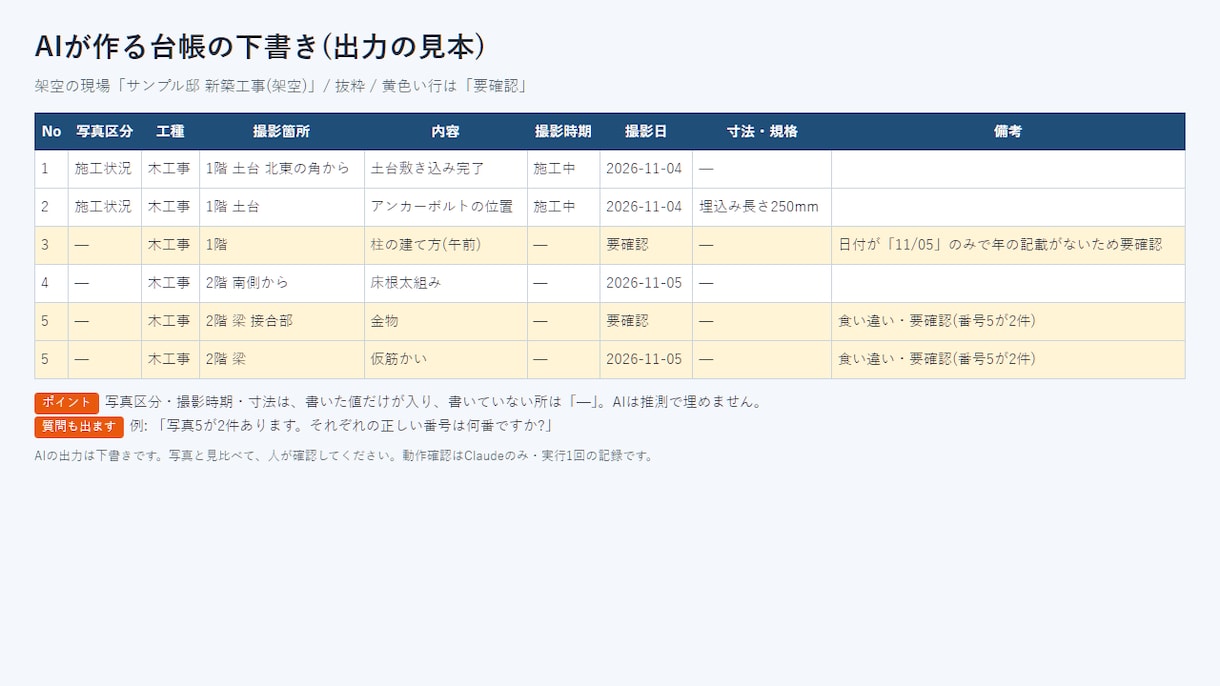The width and height of the screenshot is (1220, 686).
Task: Click date 2026-11-04 in 土台敷き込み完了 row
Action: (644, 169)
